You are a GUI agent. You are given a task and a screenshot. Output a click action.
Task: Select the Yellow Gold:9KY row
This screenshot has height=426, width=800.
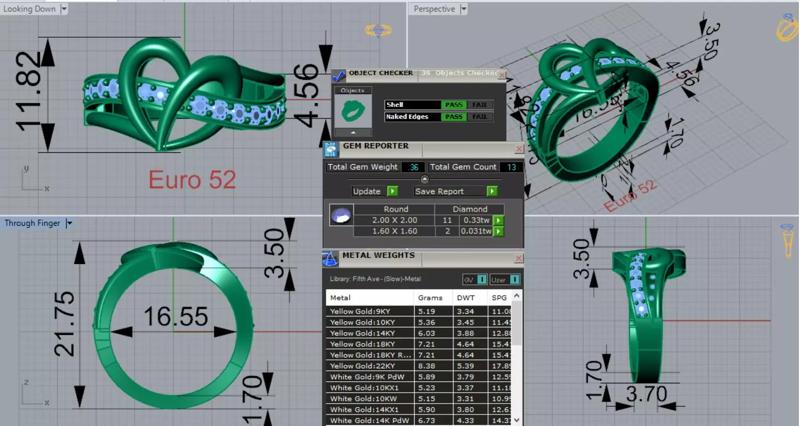tap(419, 311)
